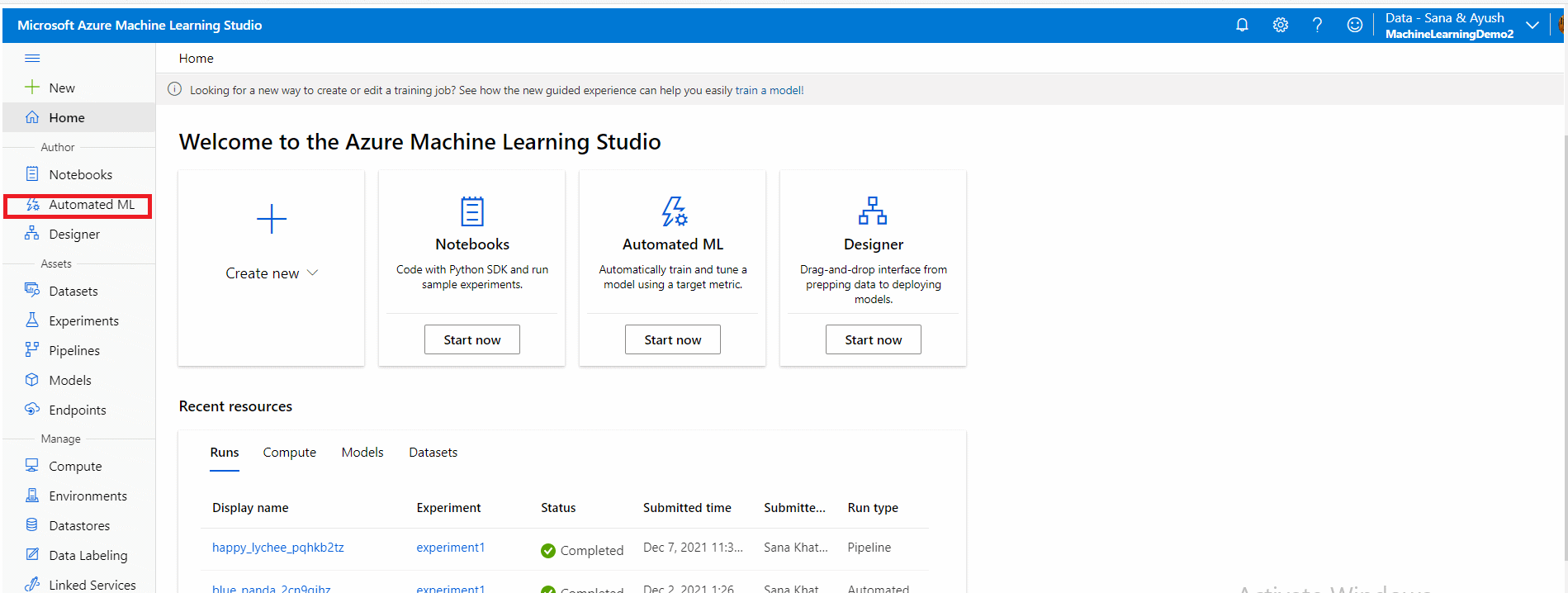Click the Notebooks card icon
This screenshot has height=593, width=1568.
tap(472, 211)
